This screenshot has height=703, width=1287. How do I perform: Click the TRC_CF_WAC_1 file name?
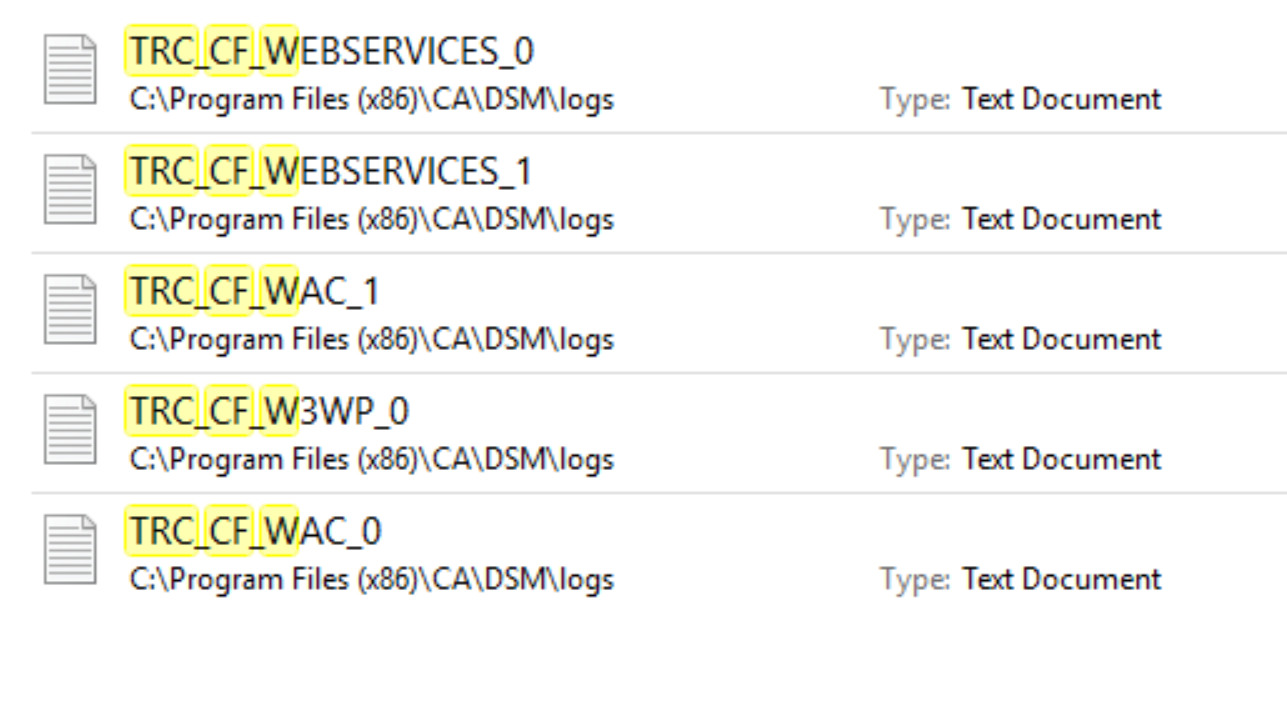[x=255, y=291]
